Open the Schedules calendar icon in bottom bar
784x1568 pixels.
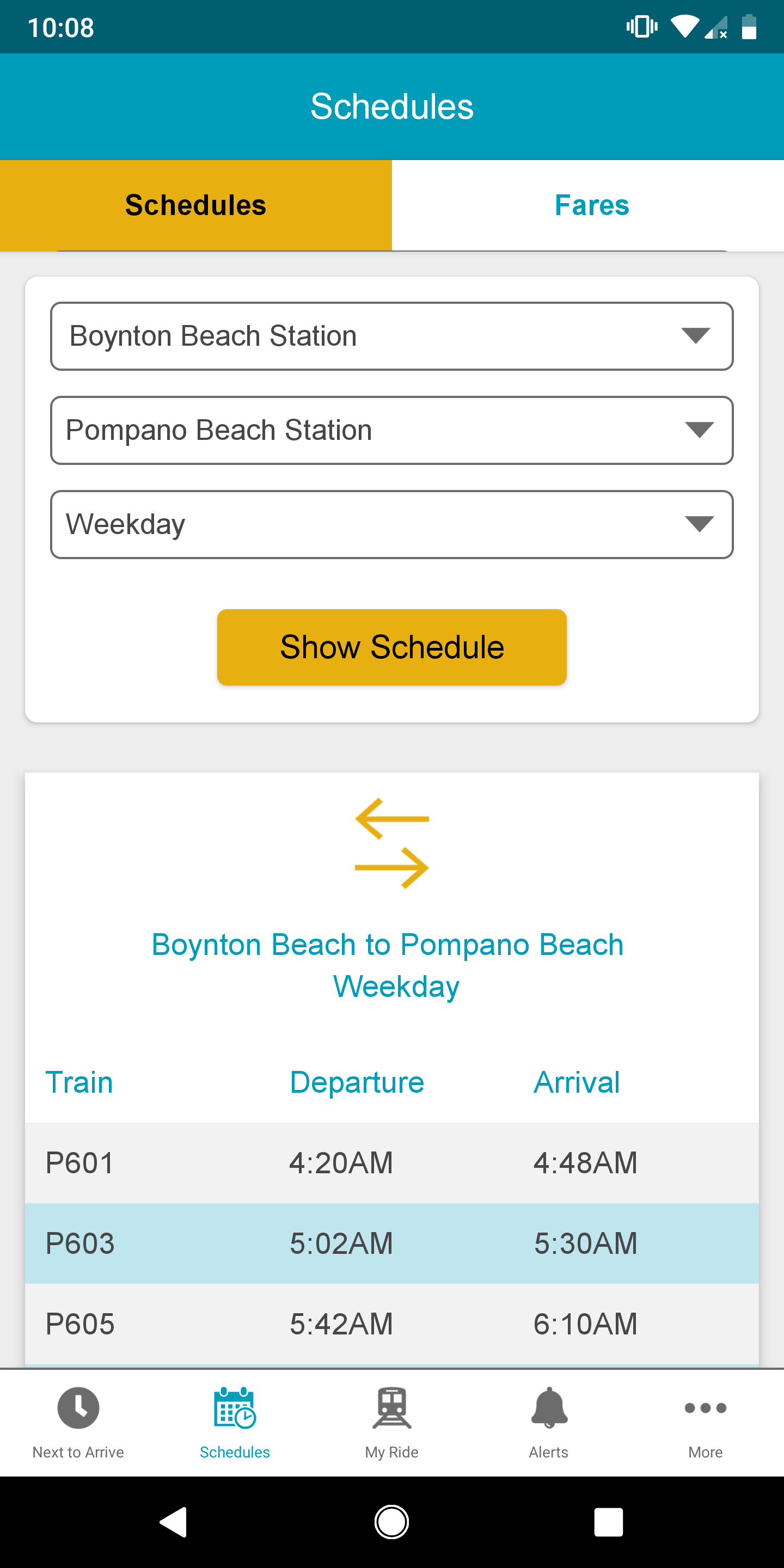235,1407
